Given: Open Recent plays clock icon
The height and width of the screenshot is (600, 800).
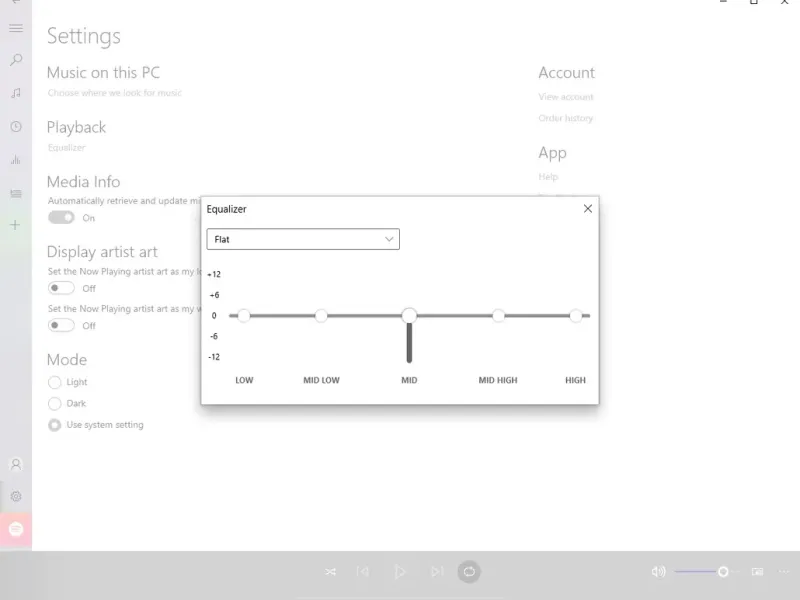Looking at the screenshot, I should click(x=16, y=127).
